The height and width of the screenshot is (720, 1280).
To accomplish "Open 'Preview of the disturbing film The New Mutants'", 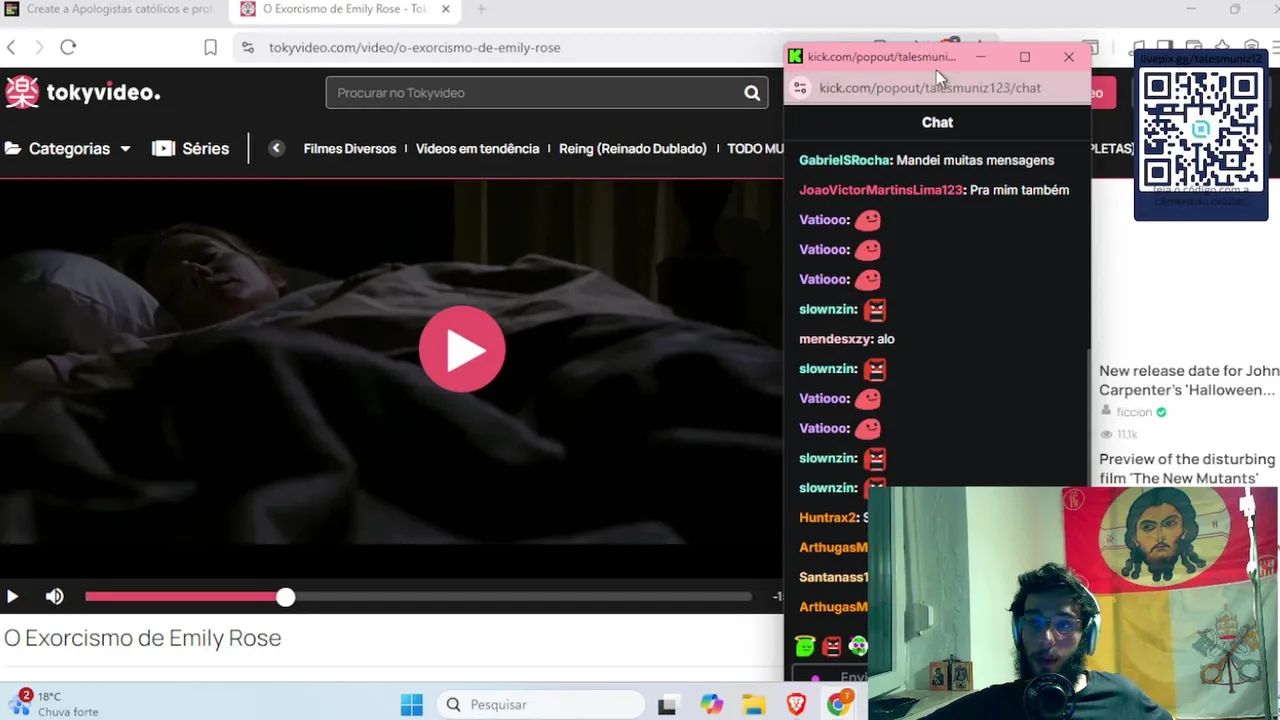I will [x=1186, y=468].
